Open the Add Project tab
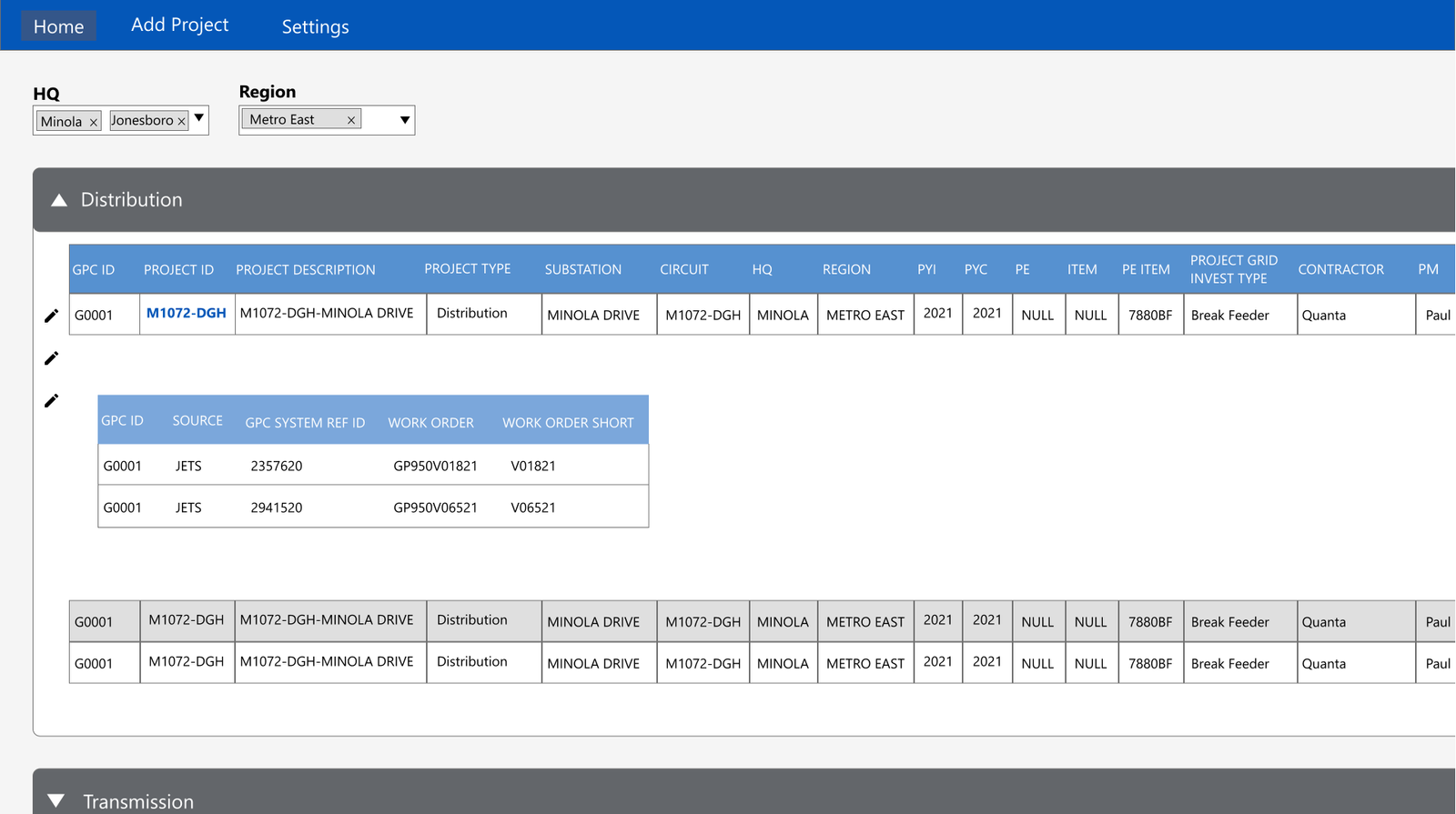The width and height of the screenshot is (1456, 814). (x=179, y=25)
